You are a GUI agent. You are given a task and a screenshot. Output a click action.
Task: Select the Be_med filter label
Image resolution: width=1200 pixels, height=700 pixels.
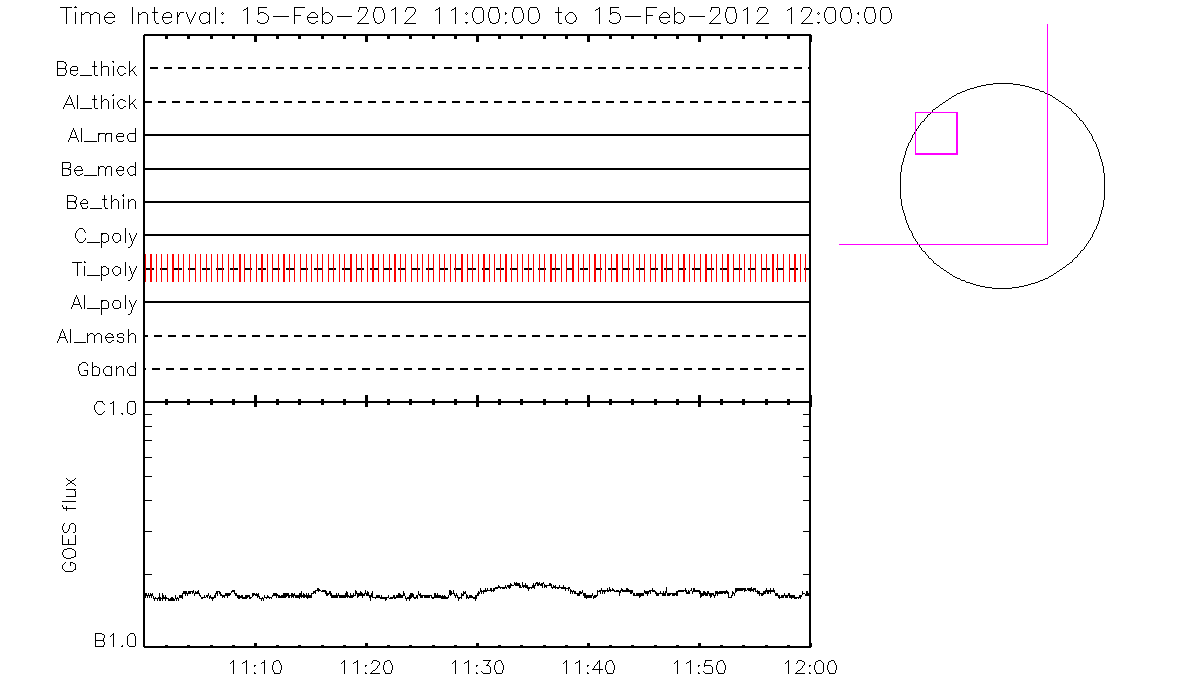tap(99, 170)
